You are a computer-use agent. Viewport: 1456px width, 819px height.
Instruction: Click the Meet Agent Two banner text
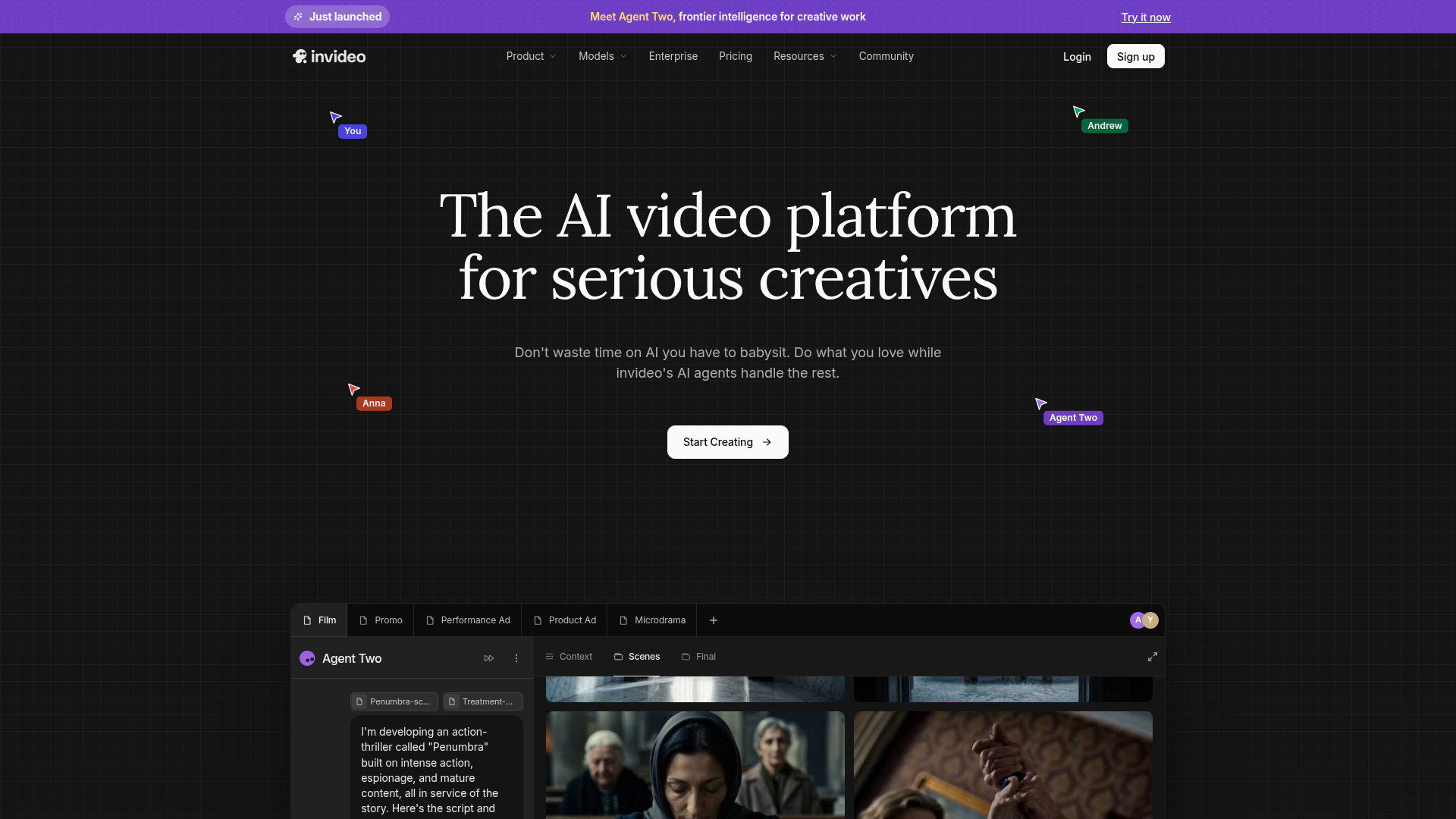727,17
